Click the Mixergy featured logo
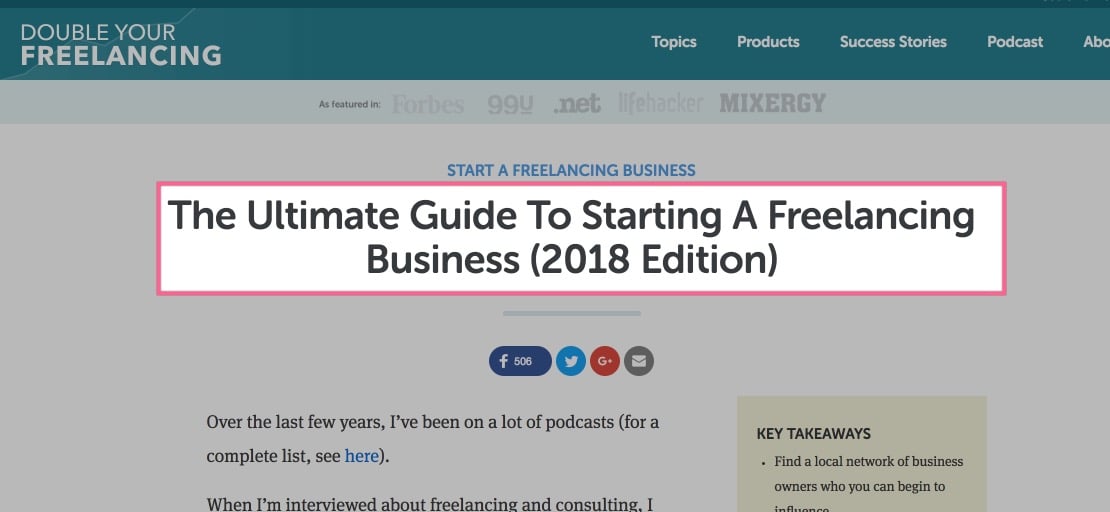Image resolution: width=1110 pixels, height=512 pixels. pos(773,103)
